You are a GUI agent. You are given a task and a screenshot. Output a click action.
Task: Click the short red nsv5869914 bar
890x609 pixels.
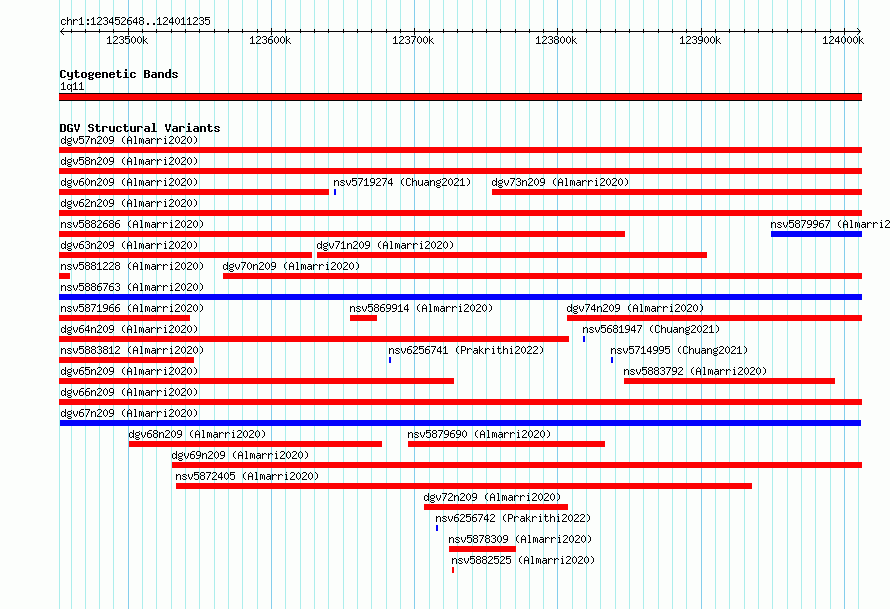(363, 318)
